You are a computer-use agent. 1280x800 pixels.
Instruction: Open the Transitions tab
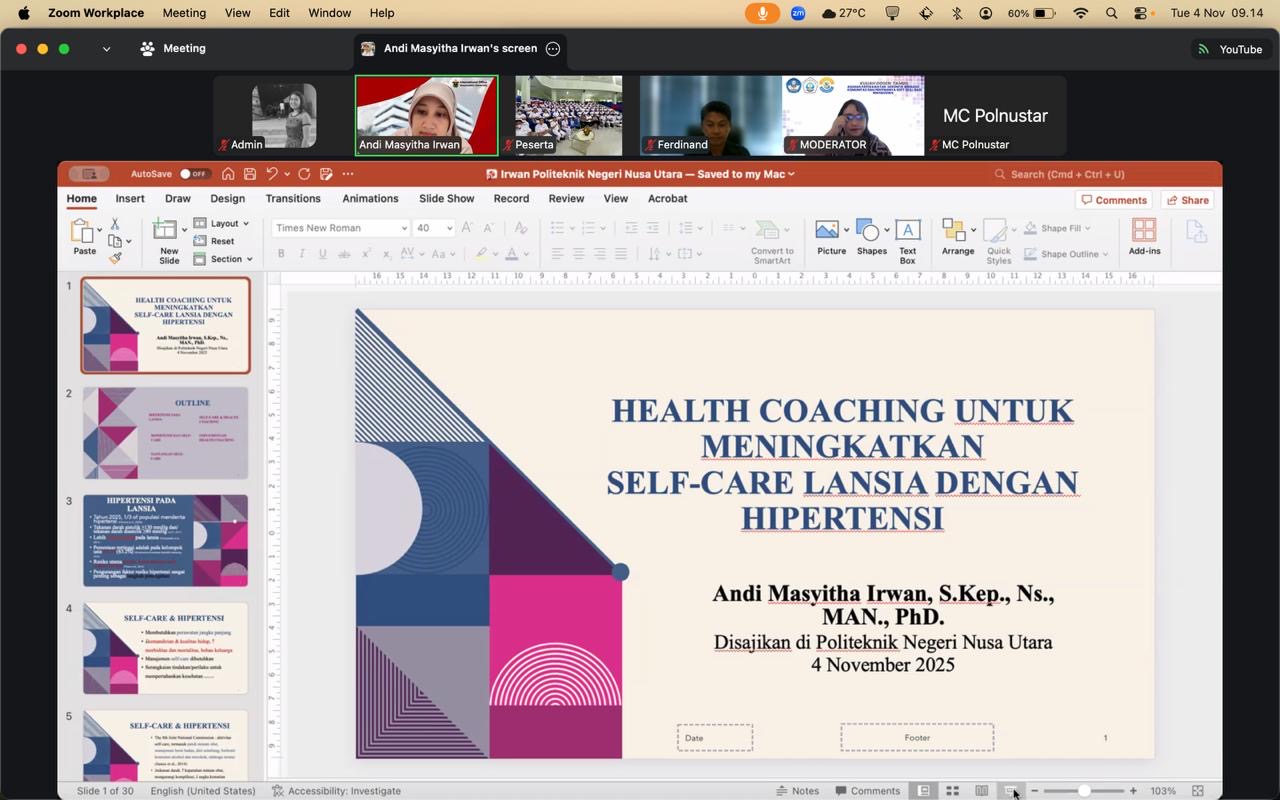point(293,198)
